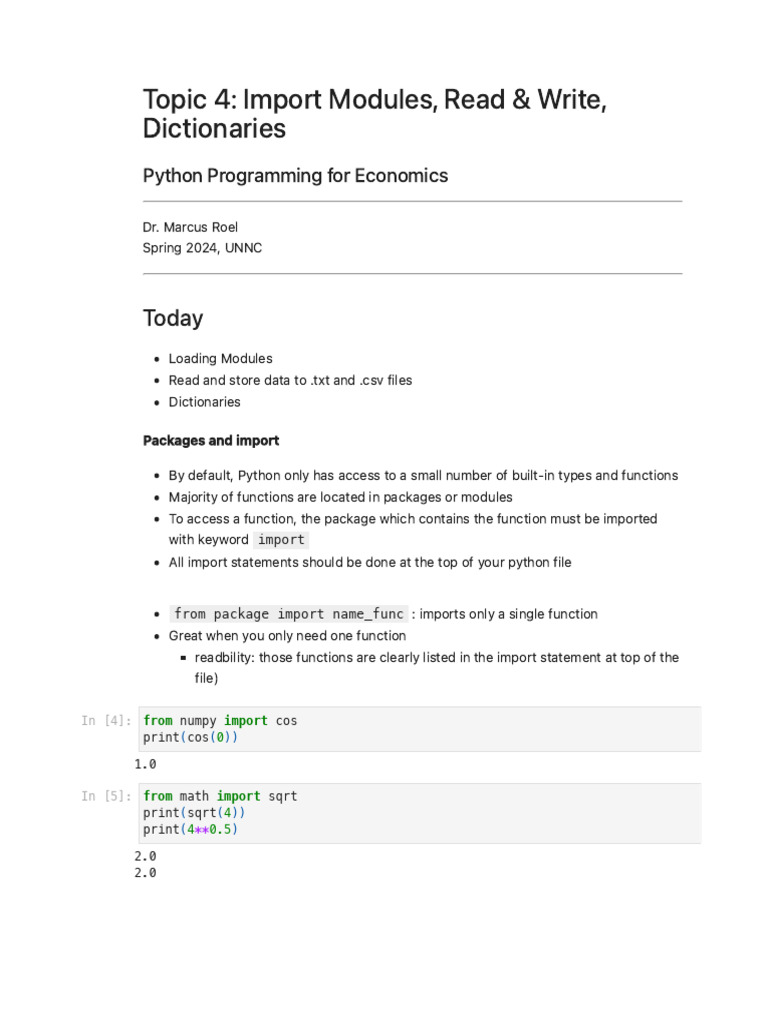
Task: Click the 'from package import name_func' code snippet
Action: coord(288,614)
